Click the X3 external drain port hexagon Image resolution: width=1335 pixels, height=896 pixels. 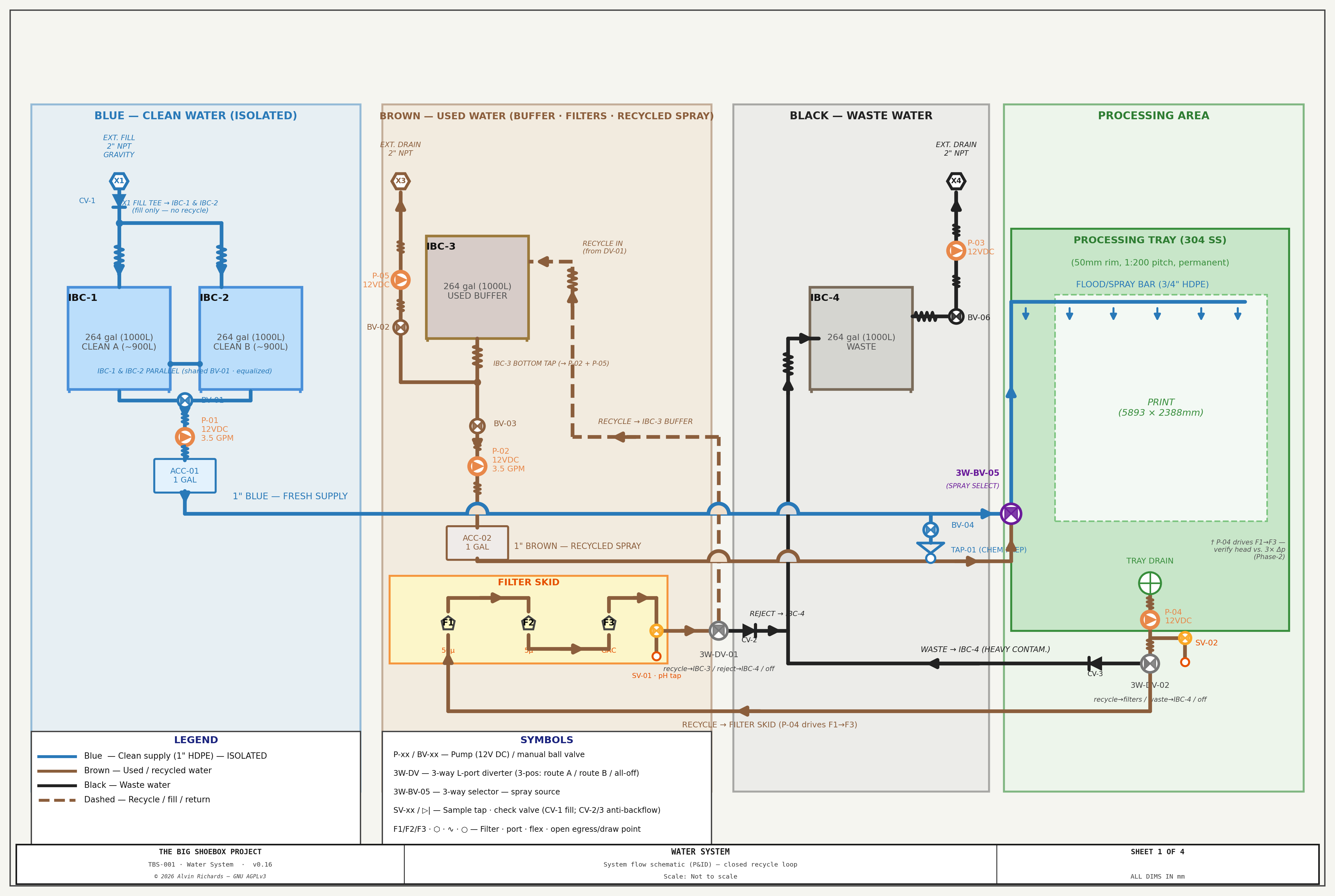(401, 181)
